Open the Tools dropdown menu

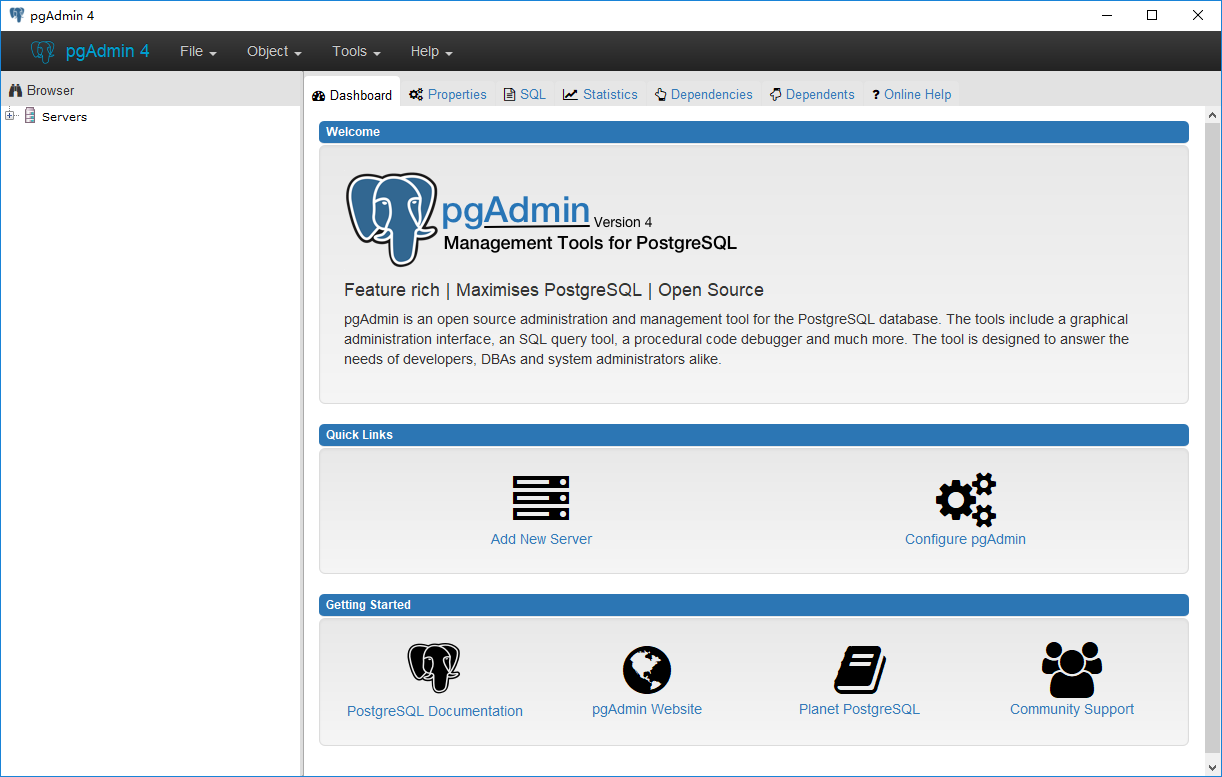pos(356,51)
